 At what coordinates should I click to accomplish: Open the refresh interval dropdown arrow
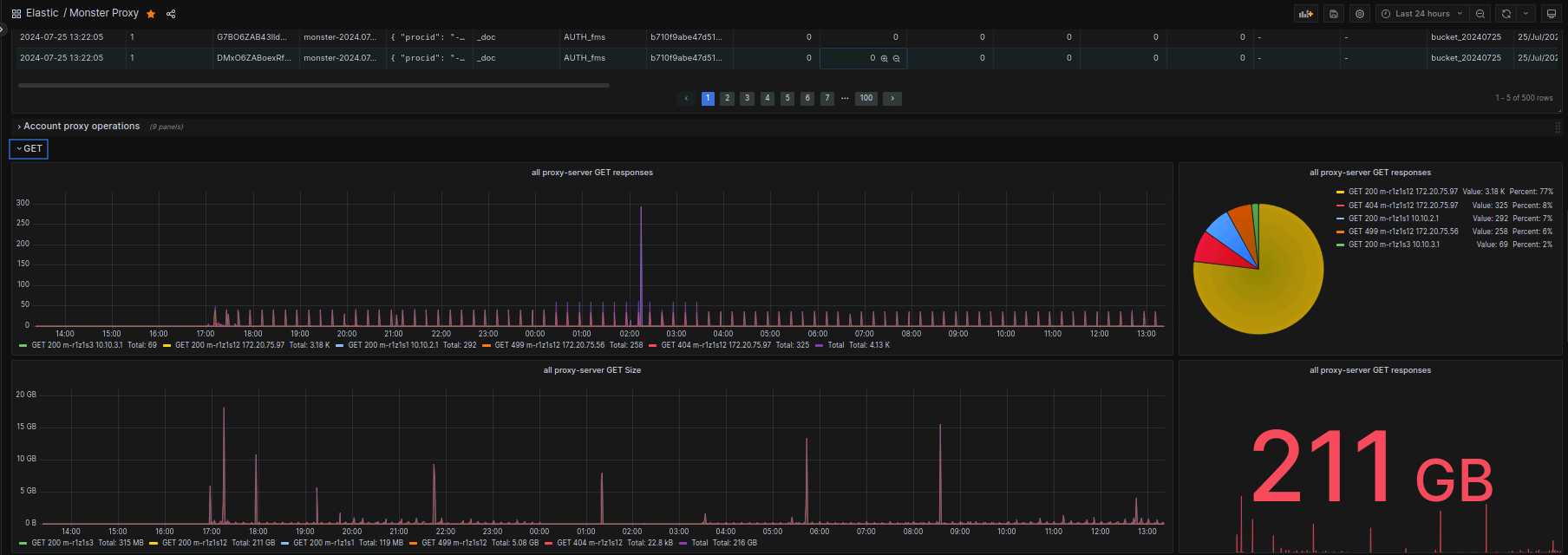(1526, 14)
